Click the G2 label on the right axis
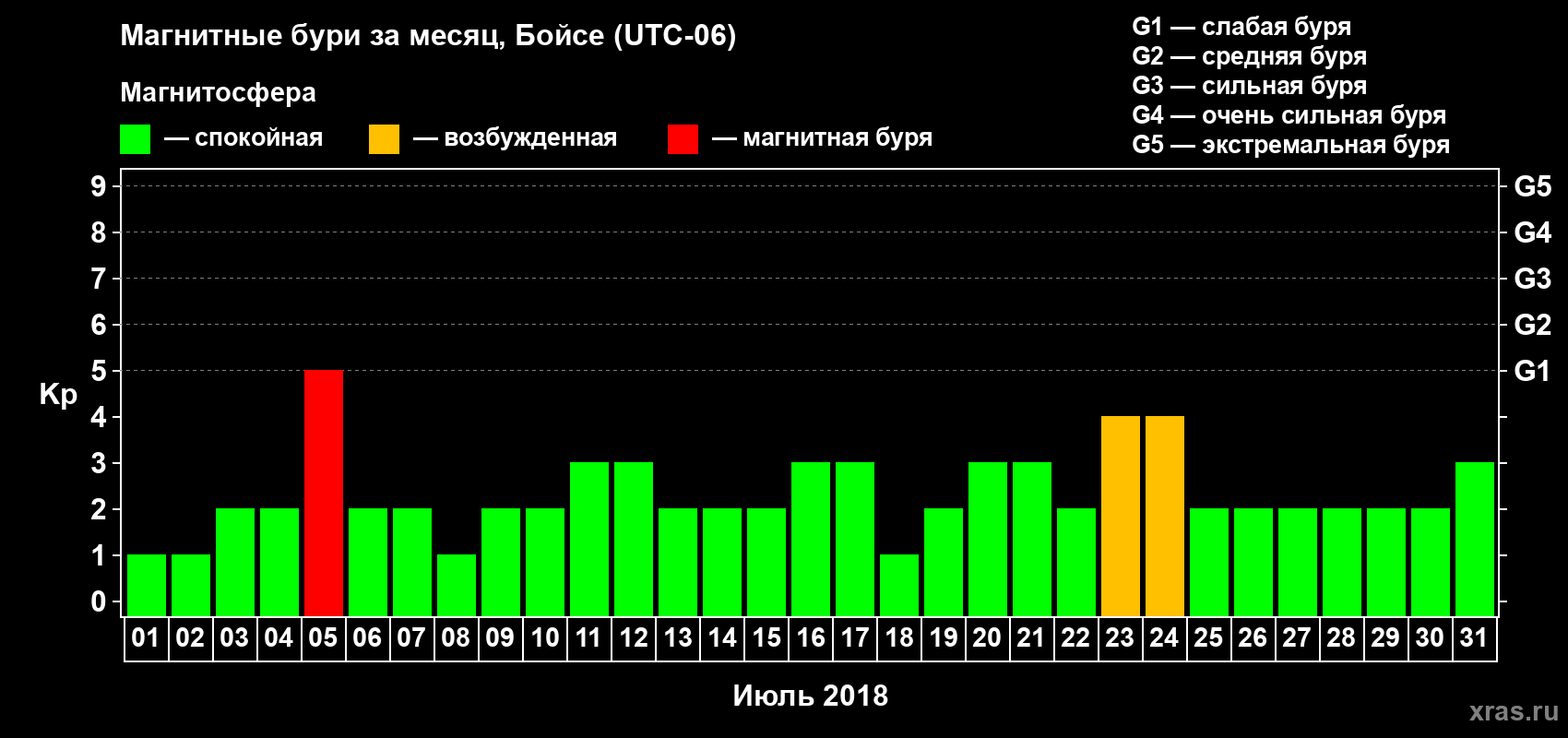This screenshot has width=1568, height=738. point(1532,325)
